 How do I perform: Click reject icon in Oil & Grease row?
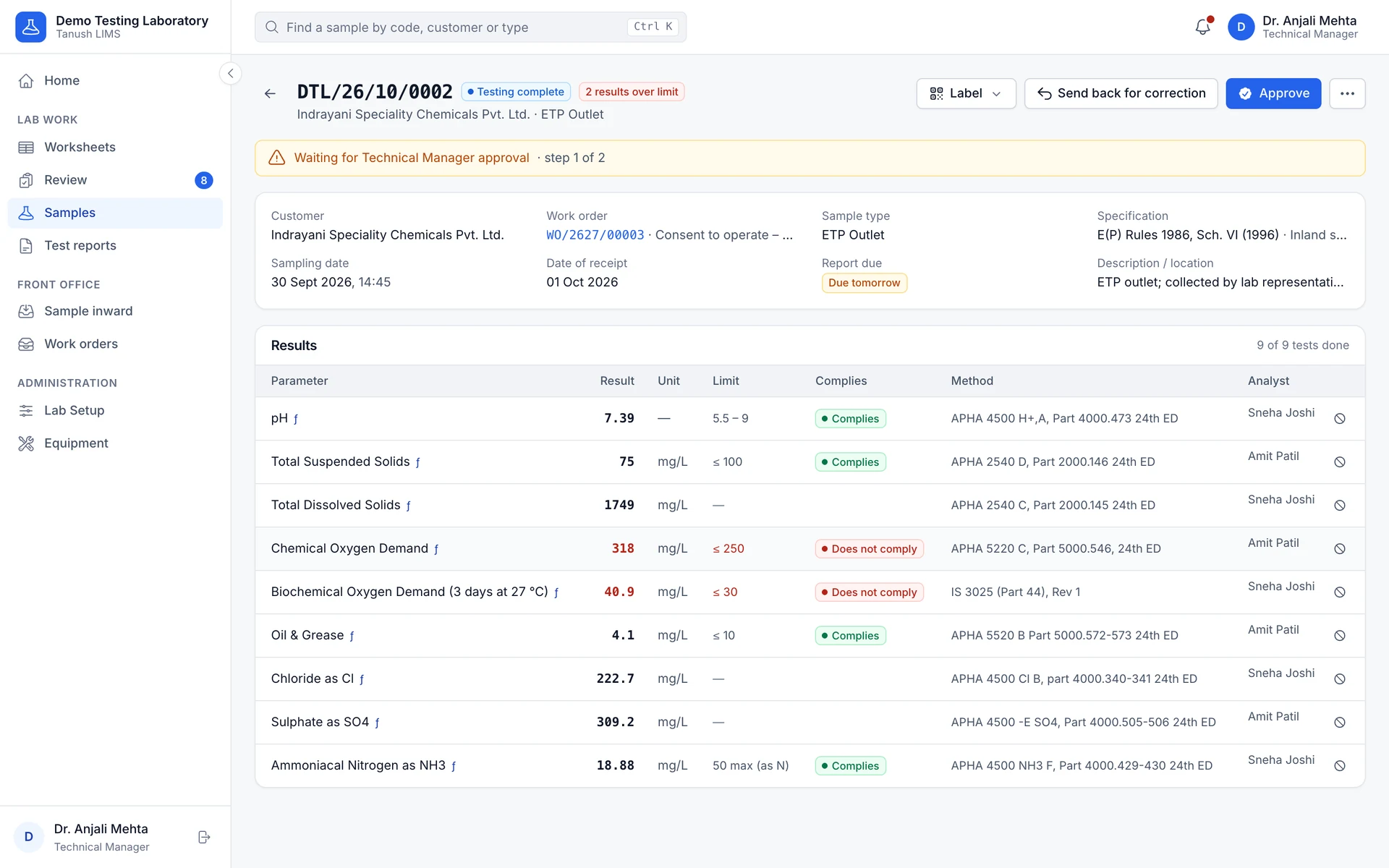pyautogui.click(x=1339, y=636)
